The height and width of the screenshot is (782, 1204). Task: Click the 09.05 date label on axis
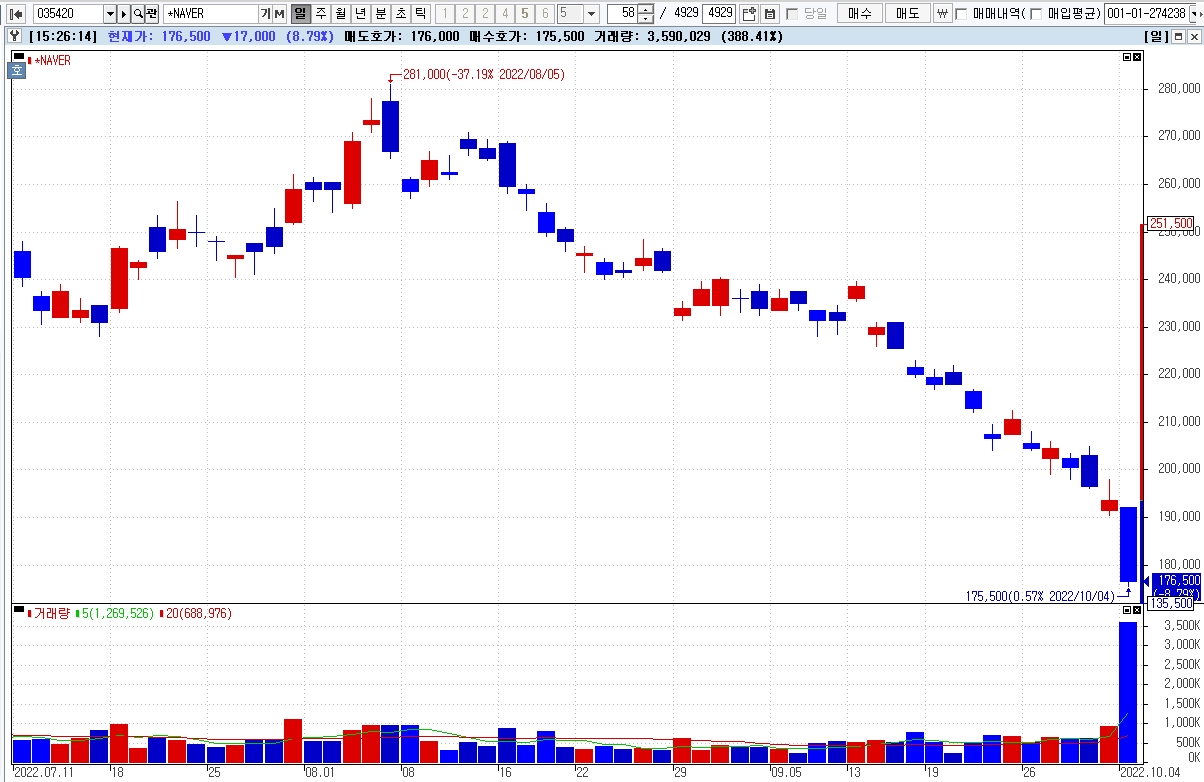click(x=787, y=773)
